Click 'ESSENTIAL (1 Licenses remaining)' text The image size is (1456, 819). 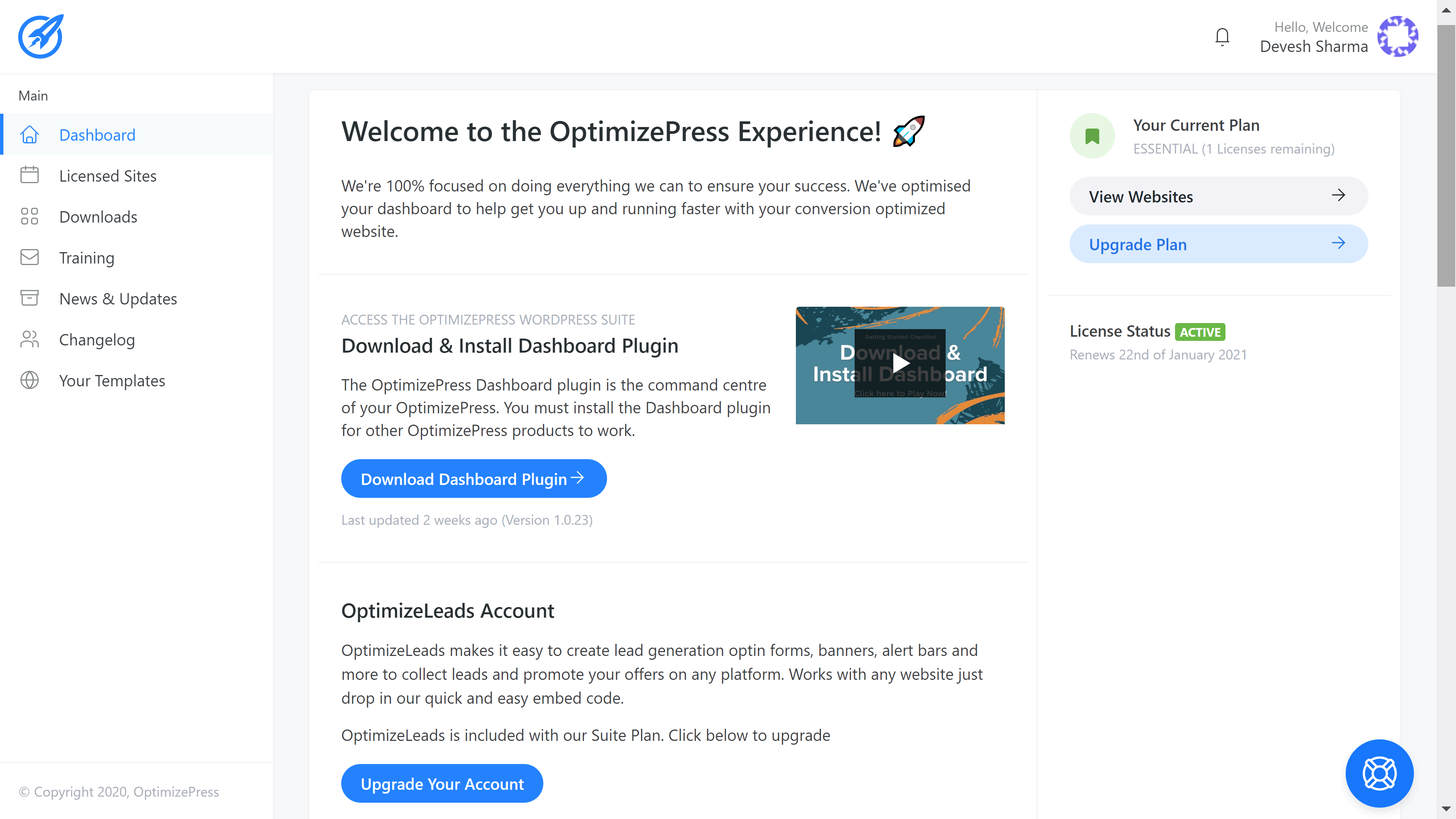(1234, 149)
